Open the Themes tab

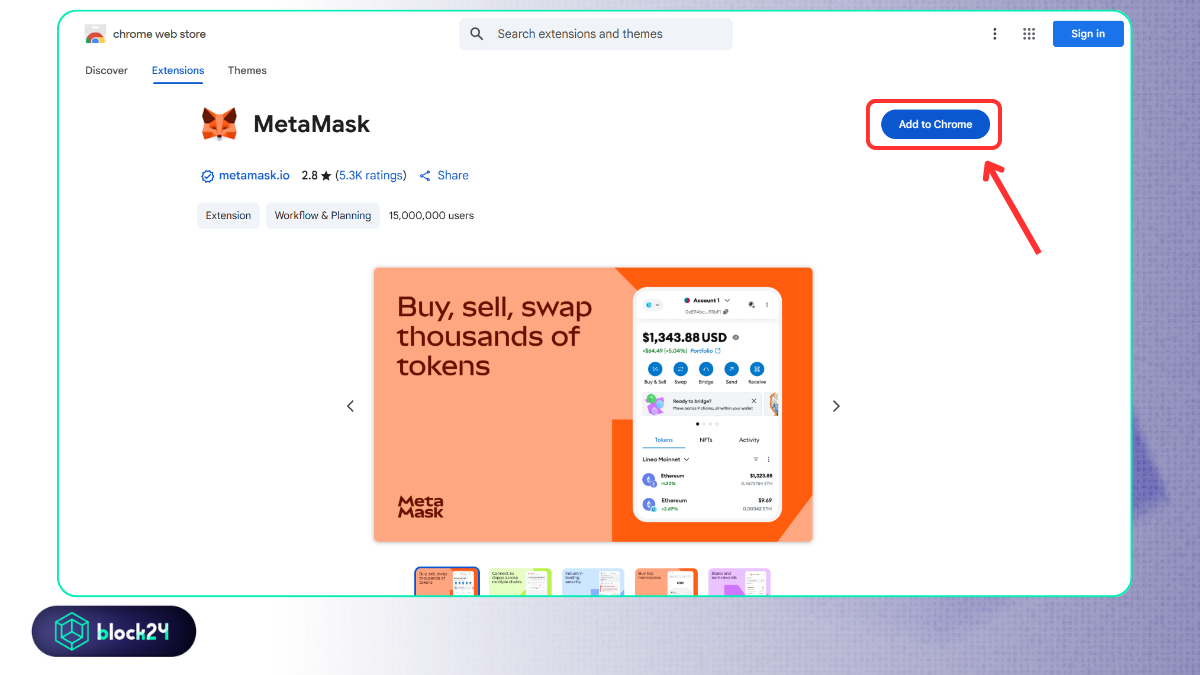247,70
